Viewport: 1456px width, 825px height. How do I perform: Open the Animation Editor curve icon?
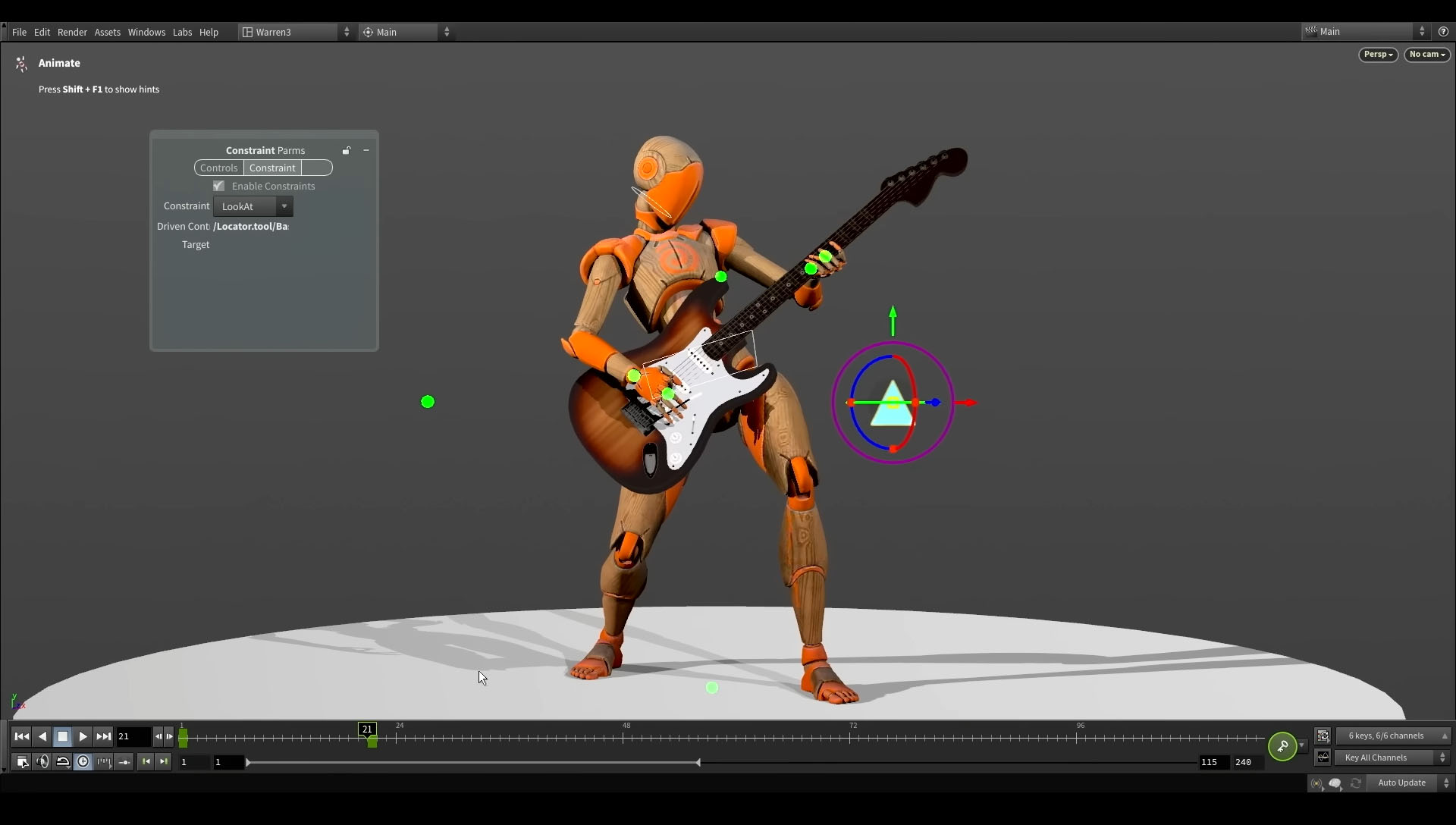[1323, 758]
